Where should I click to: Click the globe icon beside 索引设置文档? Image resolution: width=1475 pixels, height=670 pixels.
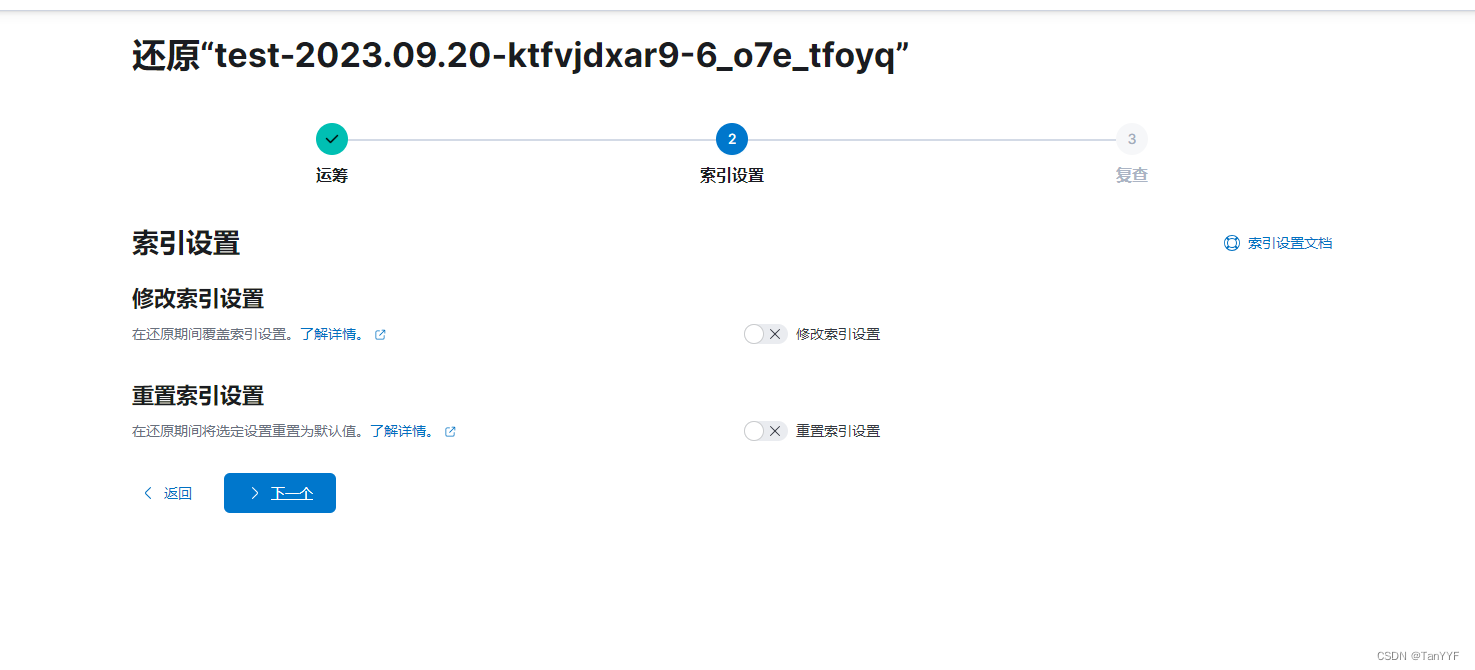click(x=1231, y=242)
